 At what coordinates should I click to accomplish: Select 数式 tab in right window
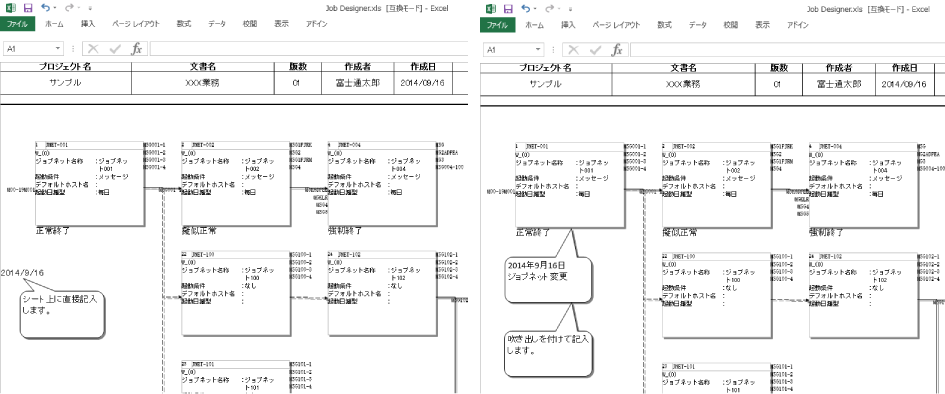point(665,25)
